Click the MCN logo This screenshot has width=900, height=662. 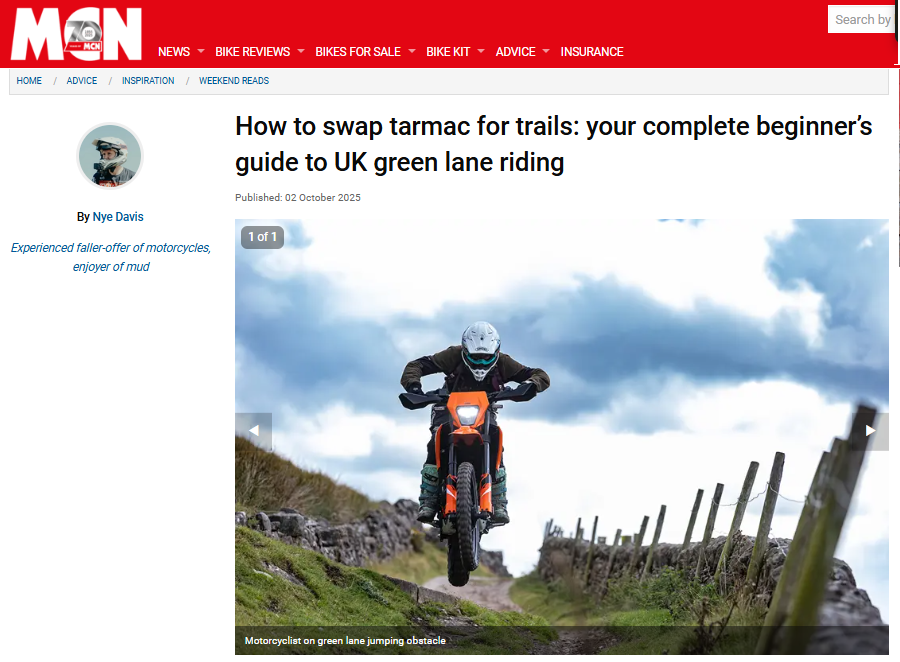pos(76,34)
